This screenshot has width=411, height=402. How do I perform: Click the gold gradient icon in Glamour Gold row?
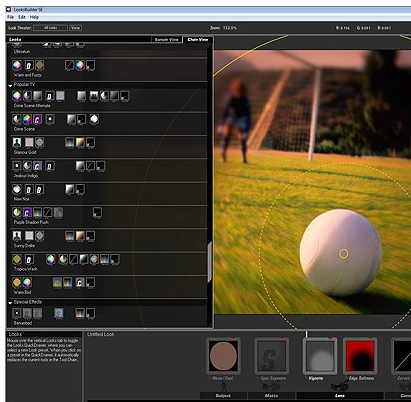point(80,143)
